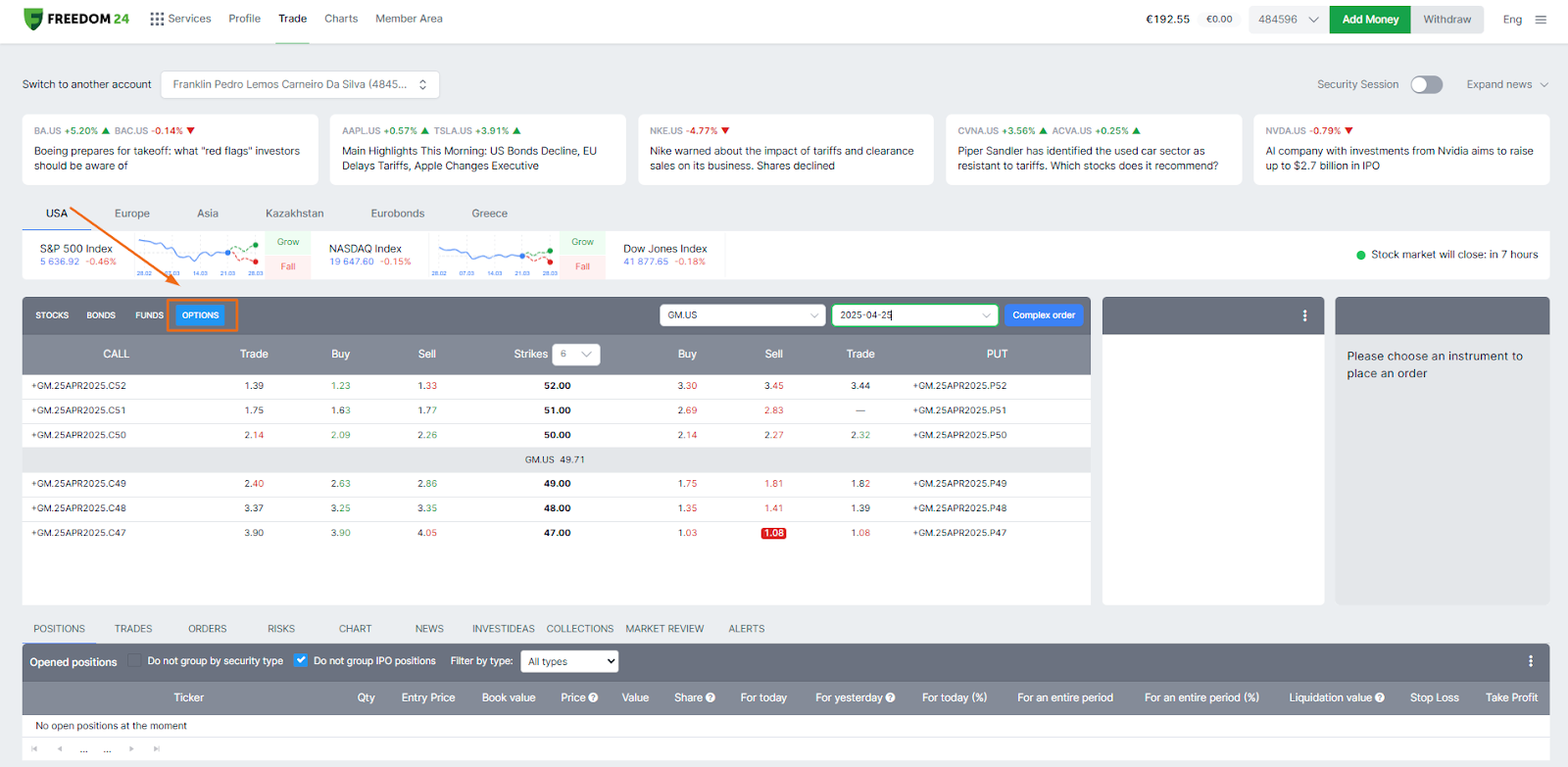Screen dimensions: 1568x767
Task: Click the Liquidation value help icon
Action: tap(1380, 697)
